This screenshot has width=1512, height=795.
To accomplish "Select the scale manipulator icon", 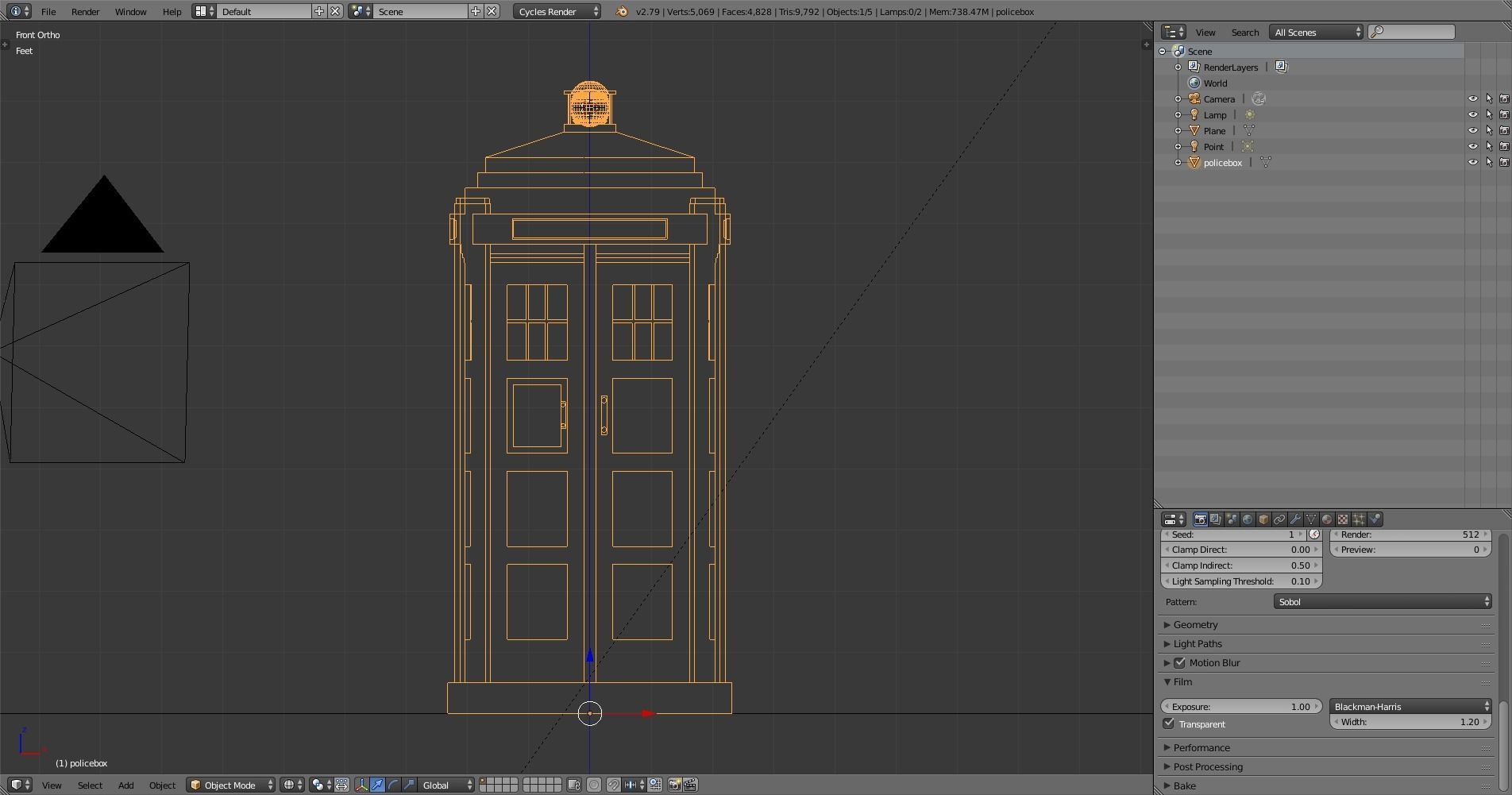I will tap(409, 785).
